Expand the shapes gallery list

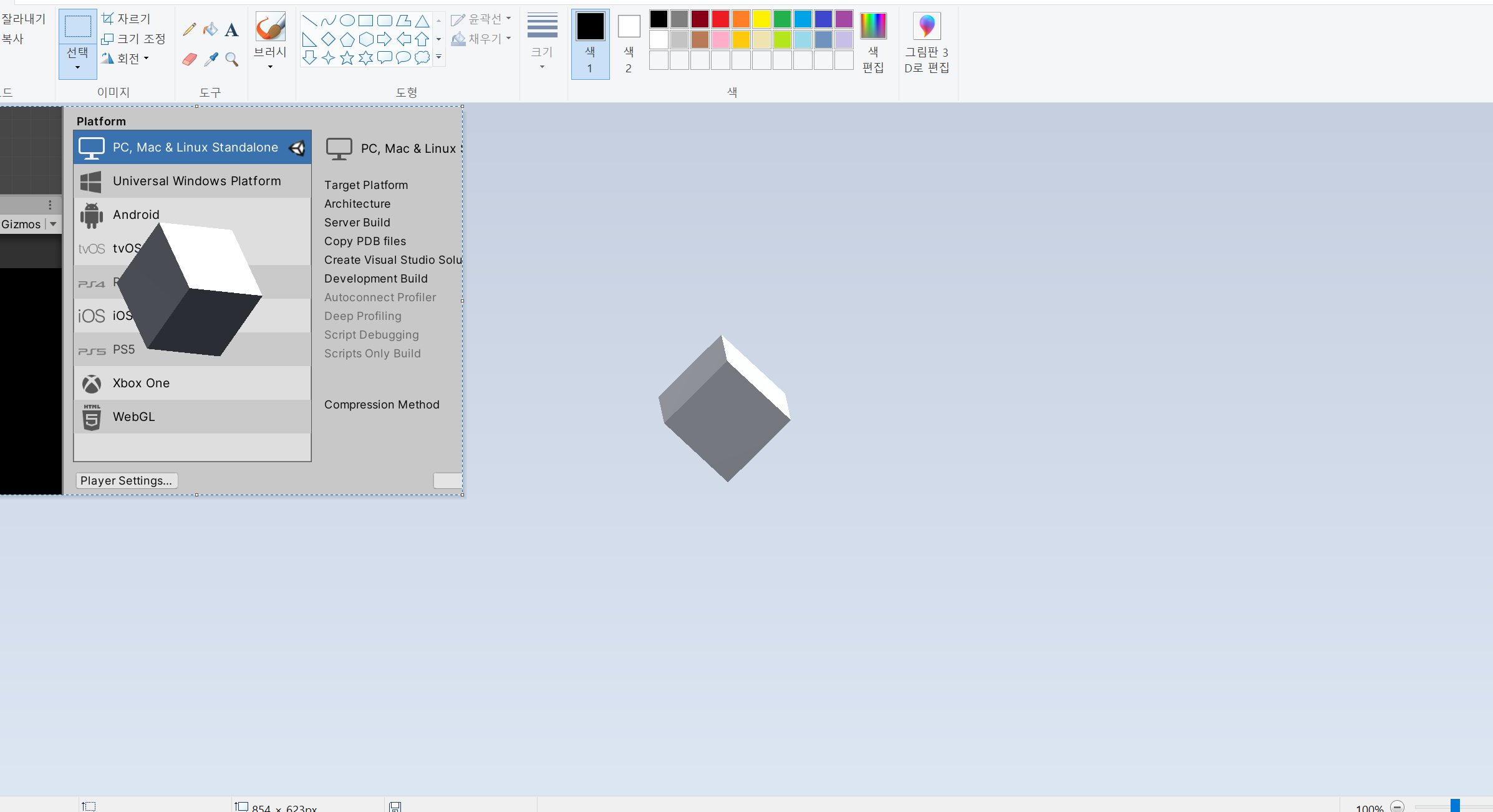point(439,57)
